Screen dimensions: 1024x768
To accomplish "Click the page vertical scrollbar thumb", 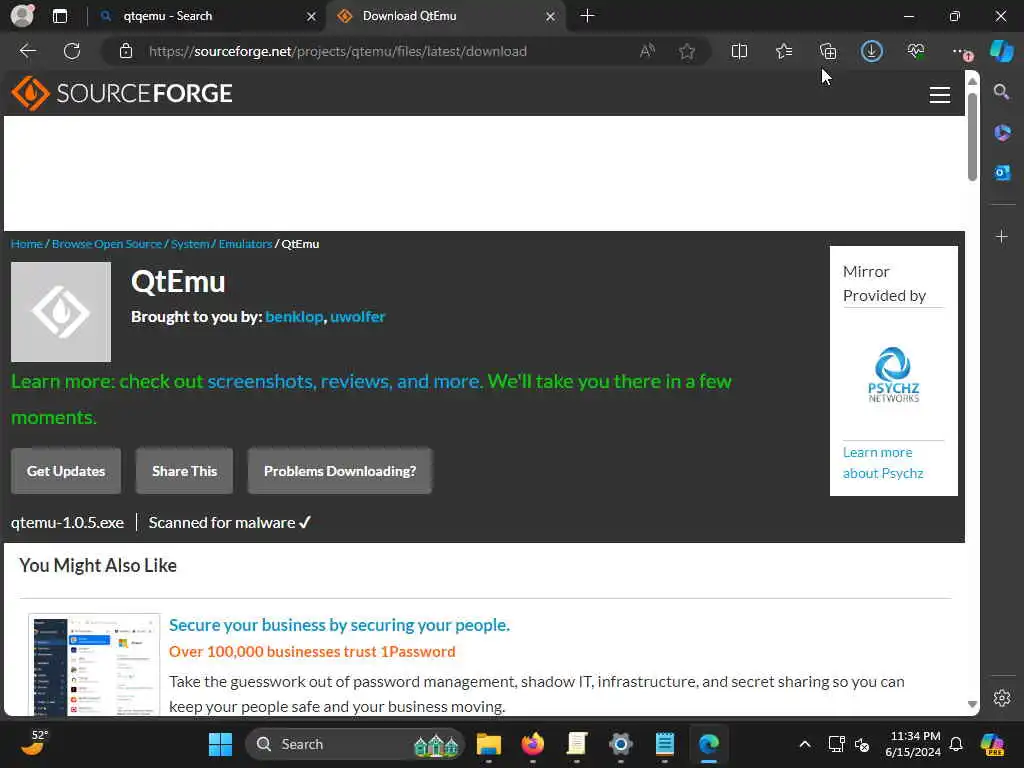I will tap(972, 137).
